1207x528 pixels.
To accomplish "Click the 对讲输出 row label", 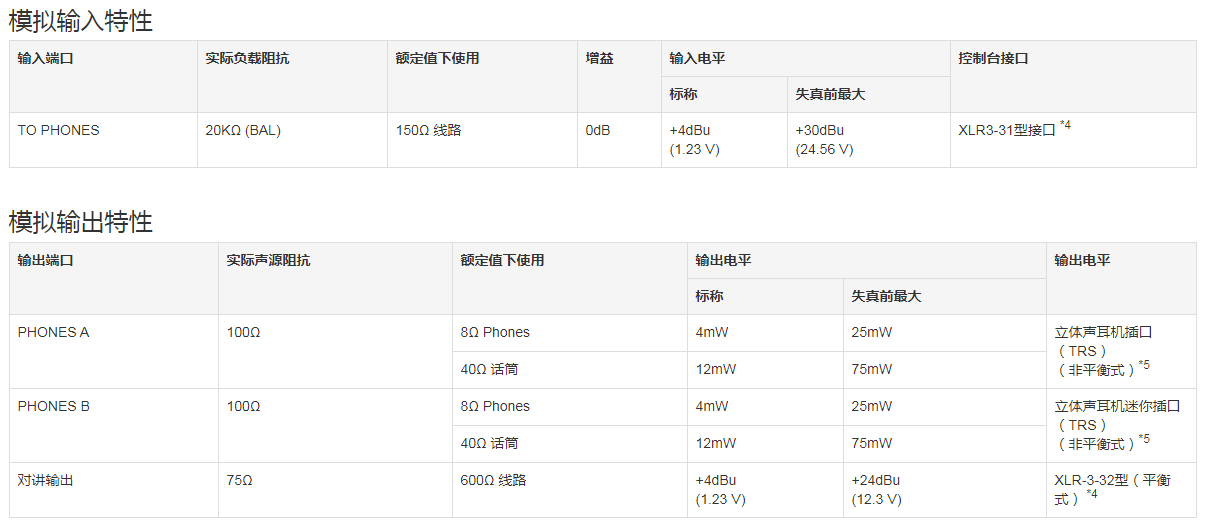I will (45, 480).
